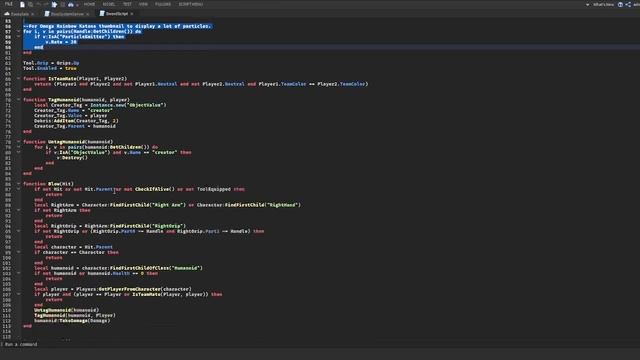The height and width of the screenshot is (360, 640).
Task: Open the quick access toolbar dropdown arrow
Action: (77, 5)
